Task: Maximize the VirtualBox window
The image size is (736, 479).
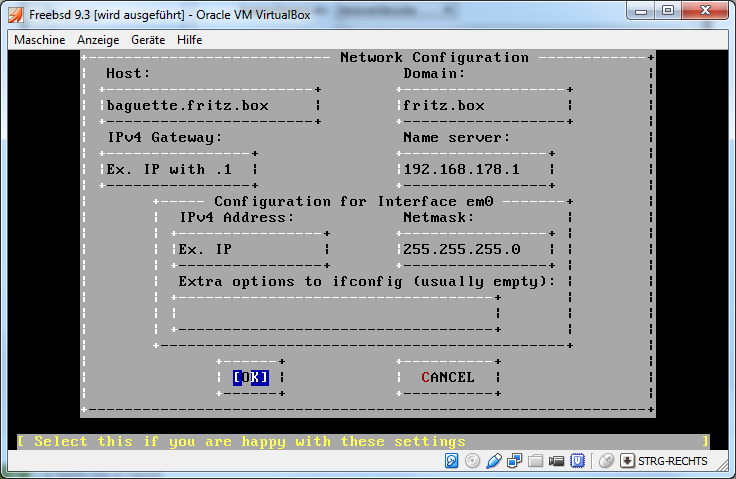Action: pos(668,10)
